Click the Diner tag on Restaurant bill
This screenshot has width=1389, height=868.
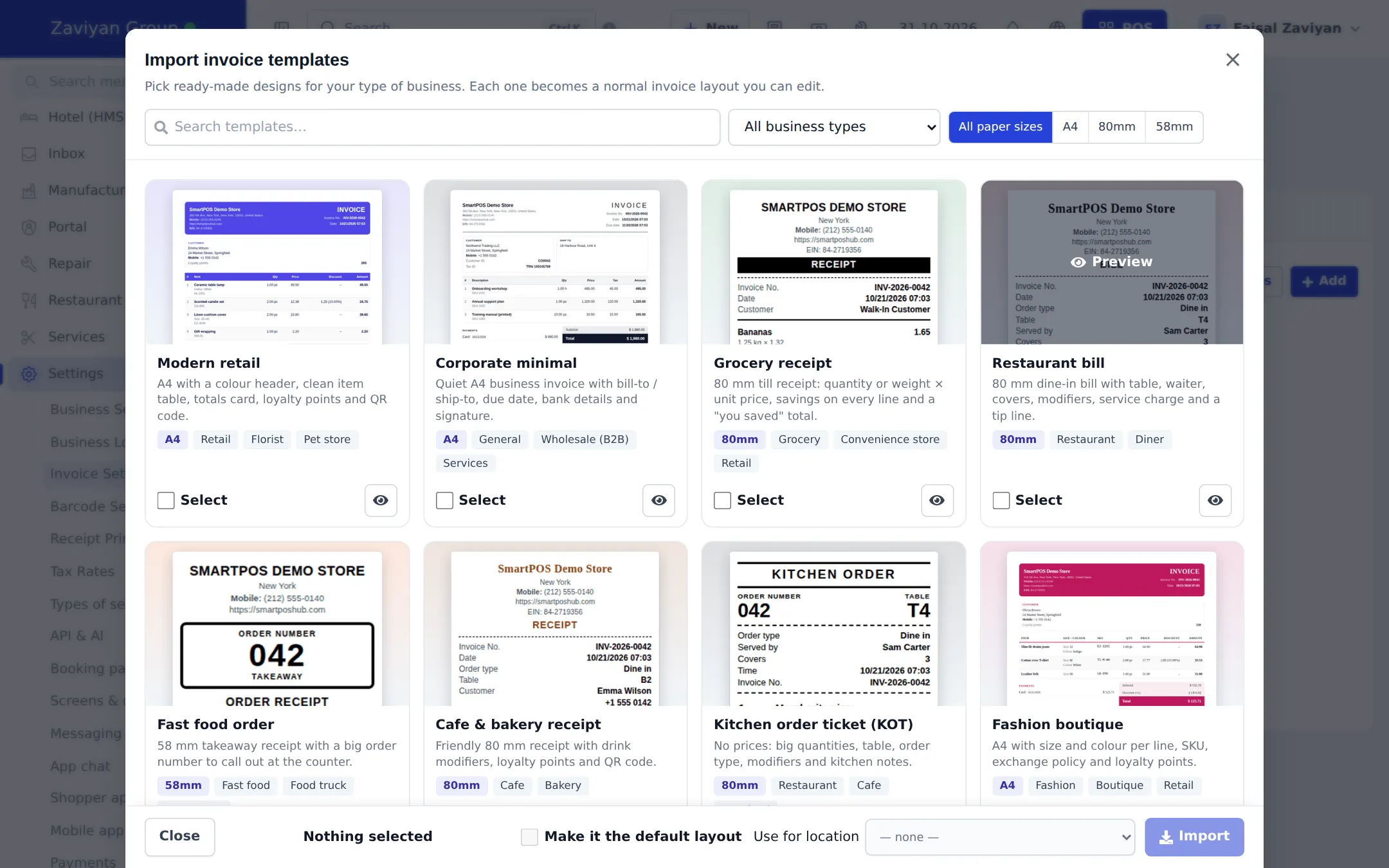[1149, 440]
